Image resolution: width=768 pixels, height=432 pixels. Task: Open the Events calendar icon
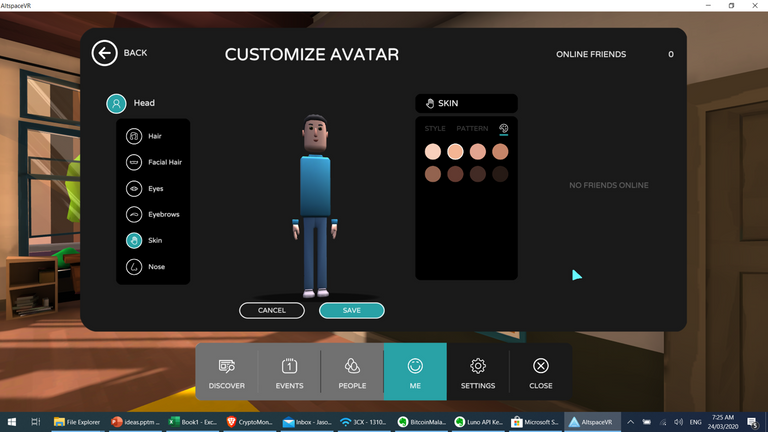tap(289, 366)
